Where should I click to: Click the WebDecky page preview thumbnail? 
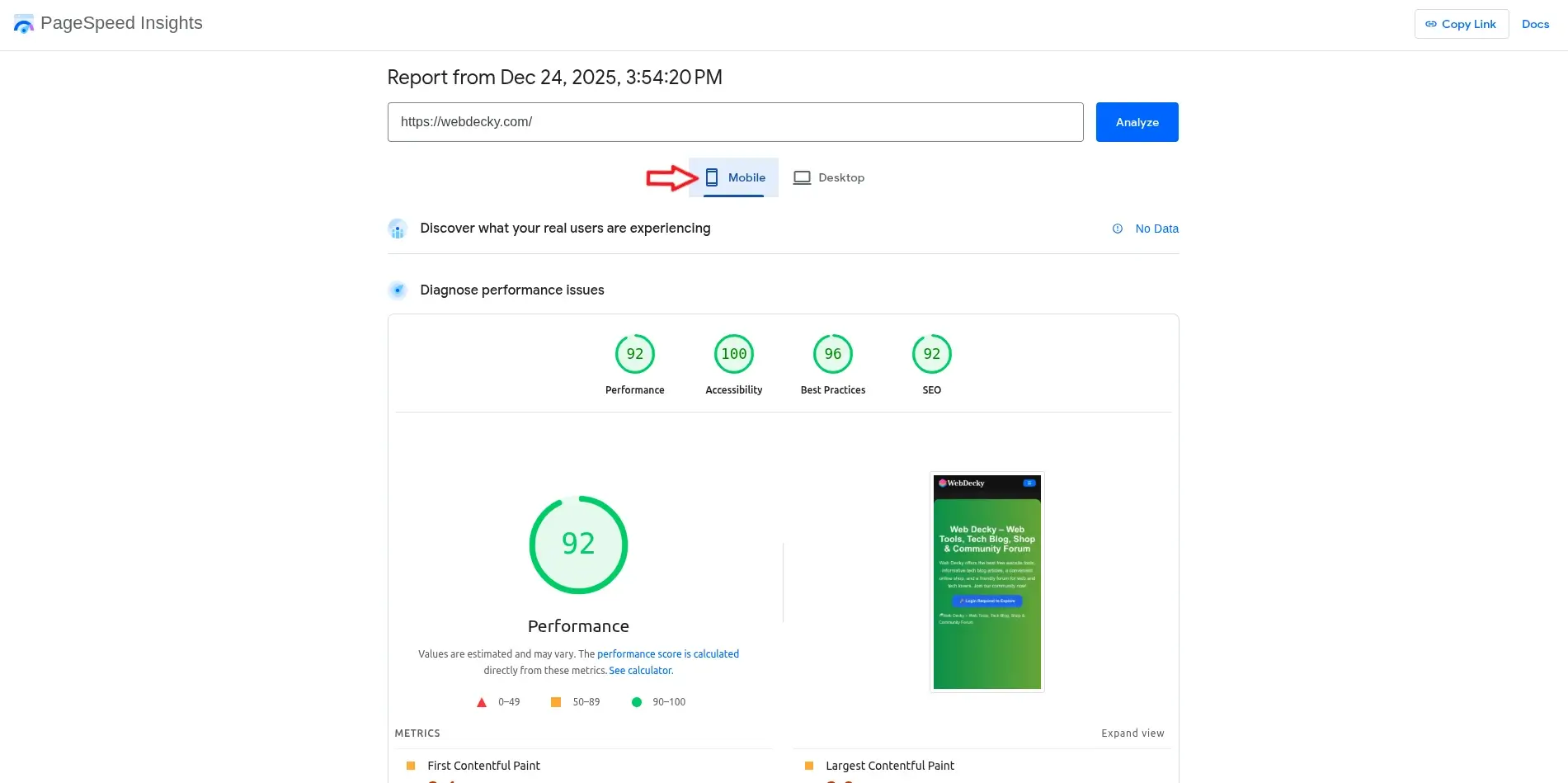[986, 582]
